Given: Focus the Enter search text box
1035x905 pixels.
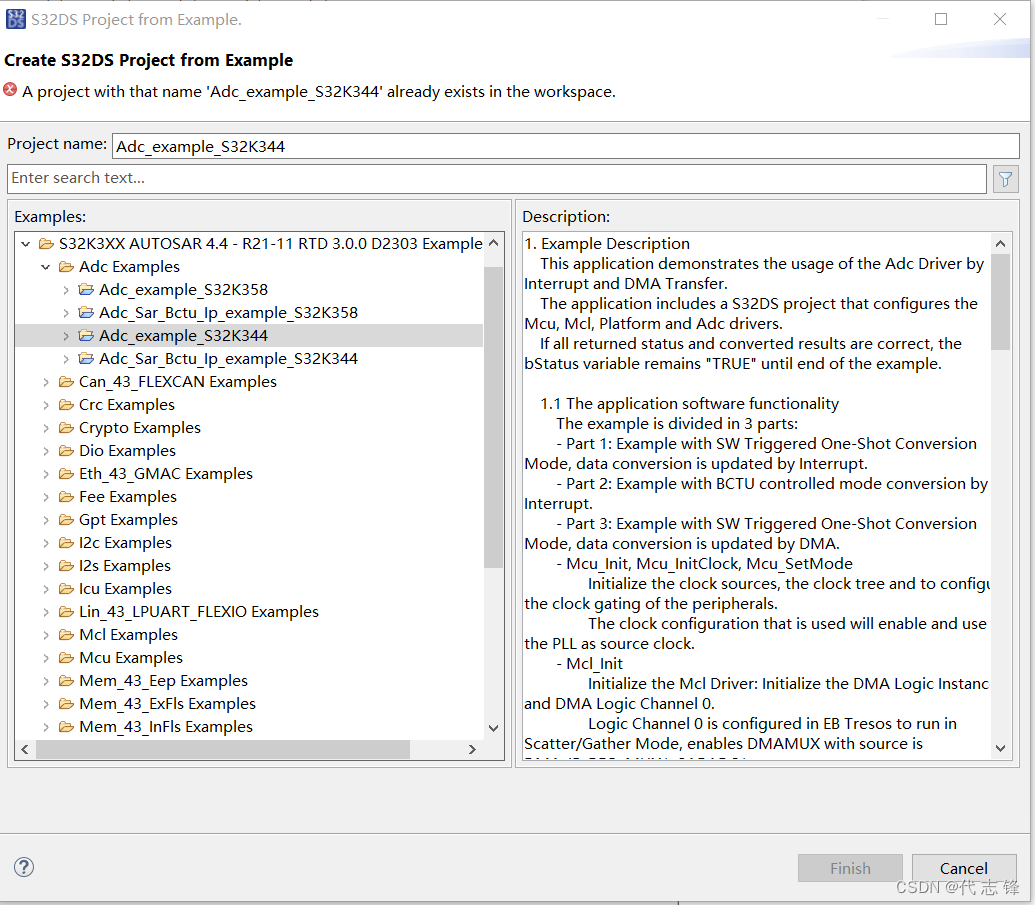Looking at the screenshot, I should (497, 178).
